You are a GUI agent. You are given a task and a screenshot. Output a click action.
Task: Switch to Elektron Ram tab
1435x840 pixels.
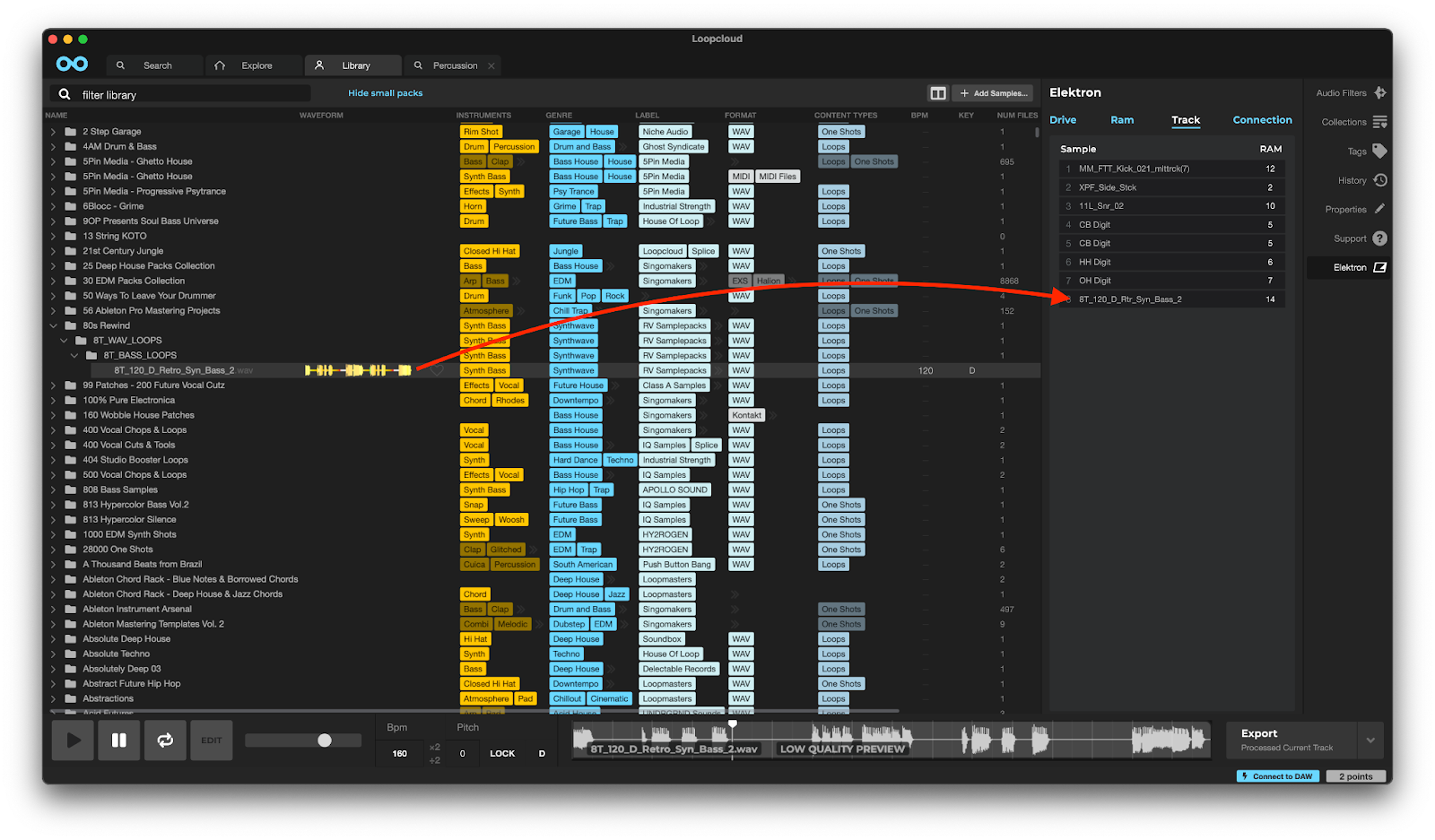1122,120
